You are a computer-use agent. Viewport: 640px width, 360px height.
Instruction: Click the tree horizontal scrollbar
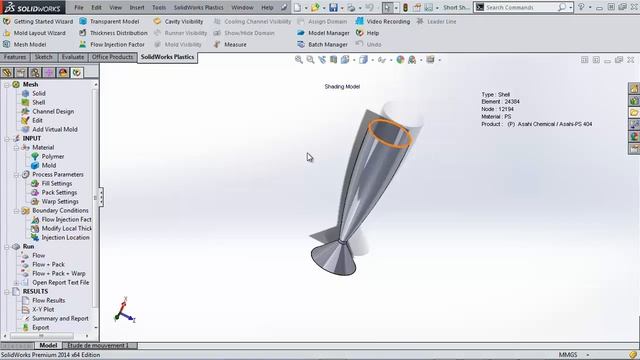coord(42,336)
